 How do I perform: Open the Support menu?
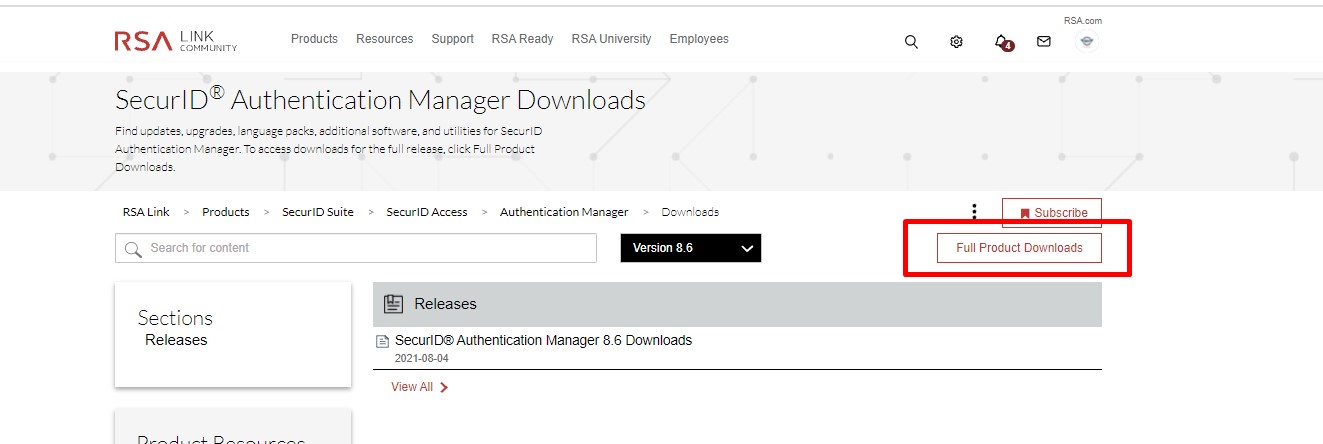point(452,39)
